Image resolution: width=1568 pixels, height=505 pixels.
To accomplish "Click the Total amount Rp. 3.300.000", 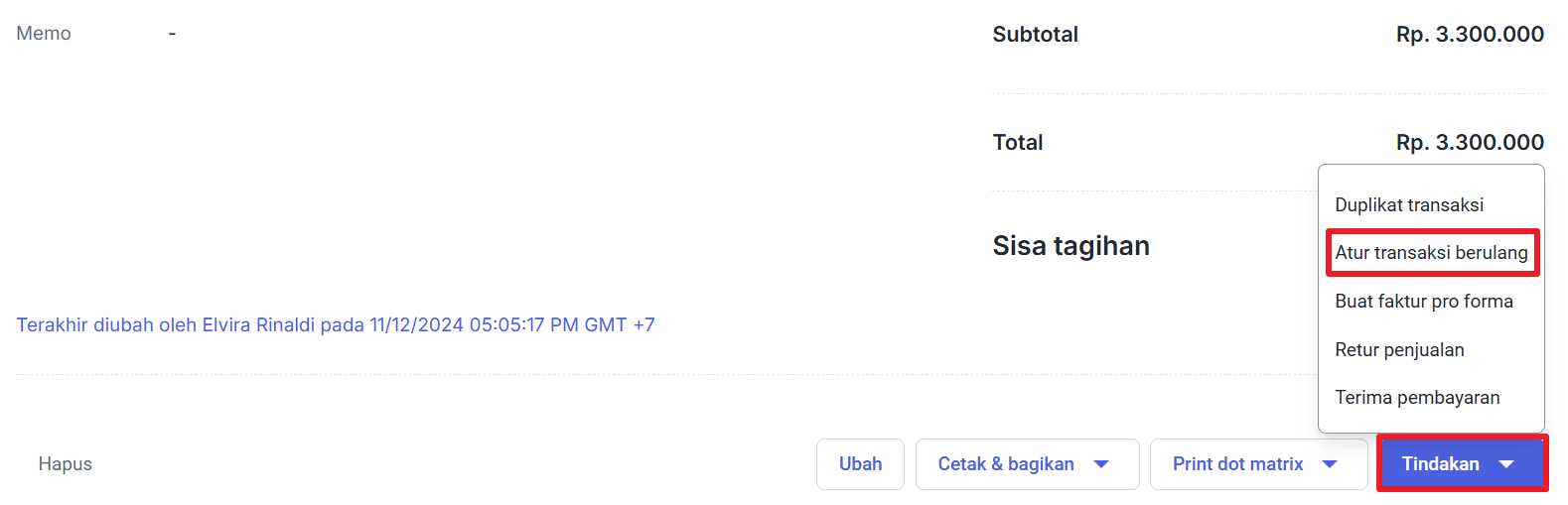I will click(1469, 143).
